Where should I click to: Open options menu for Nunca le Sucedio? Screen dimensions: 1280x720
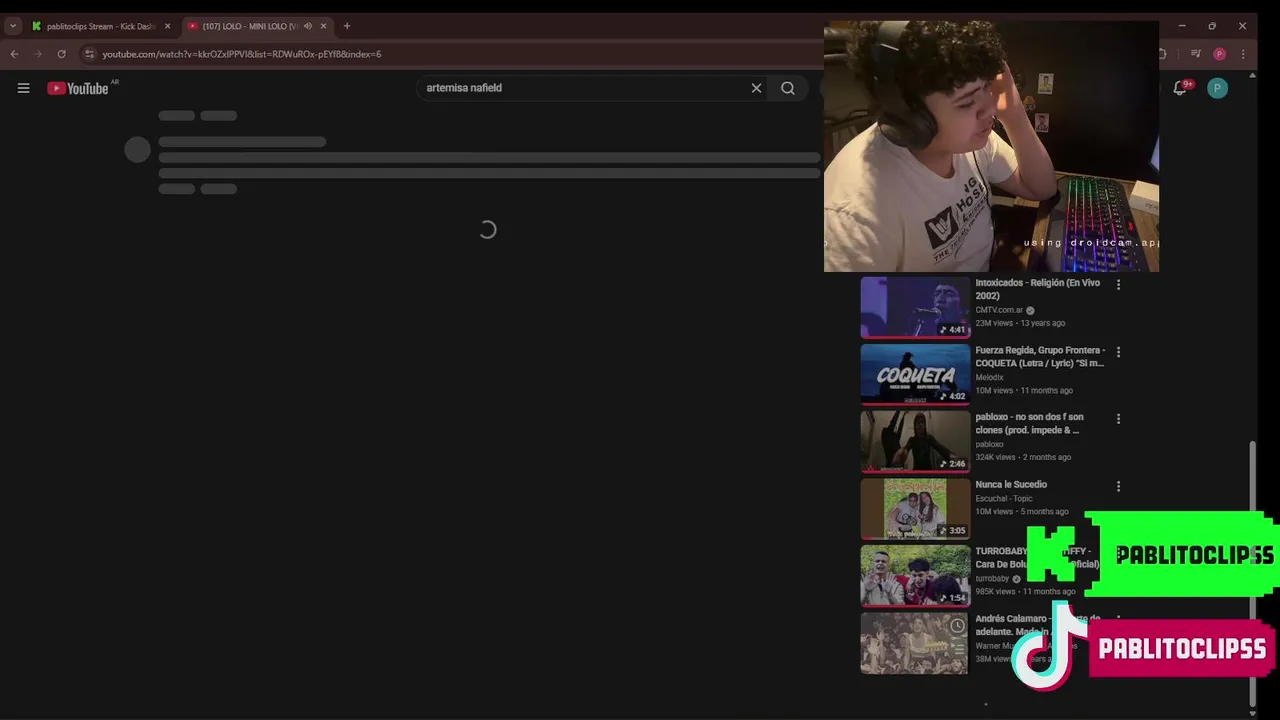pyautogui.click(x=1118, y=486)
